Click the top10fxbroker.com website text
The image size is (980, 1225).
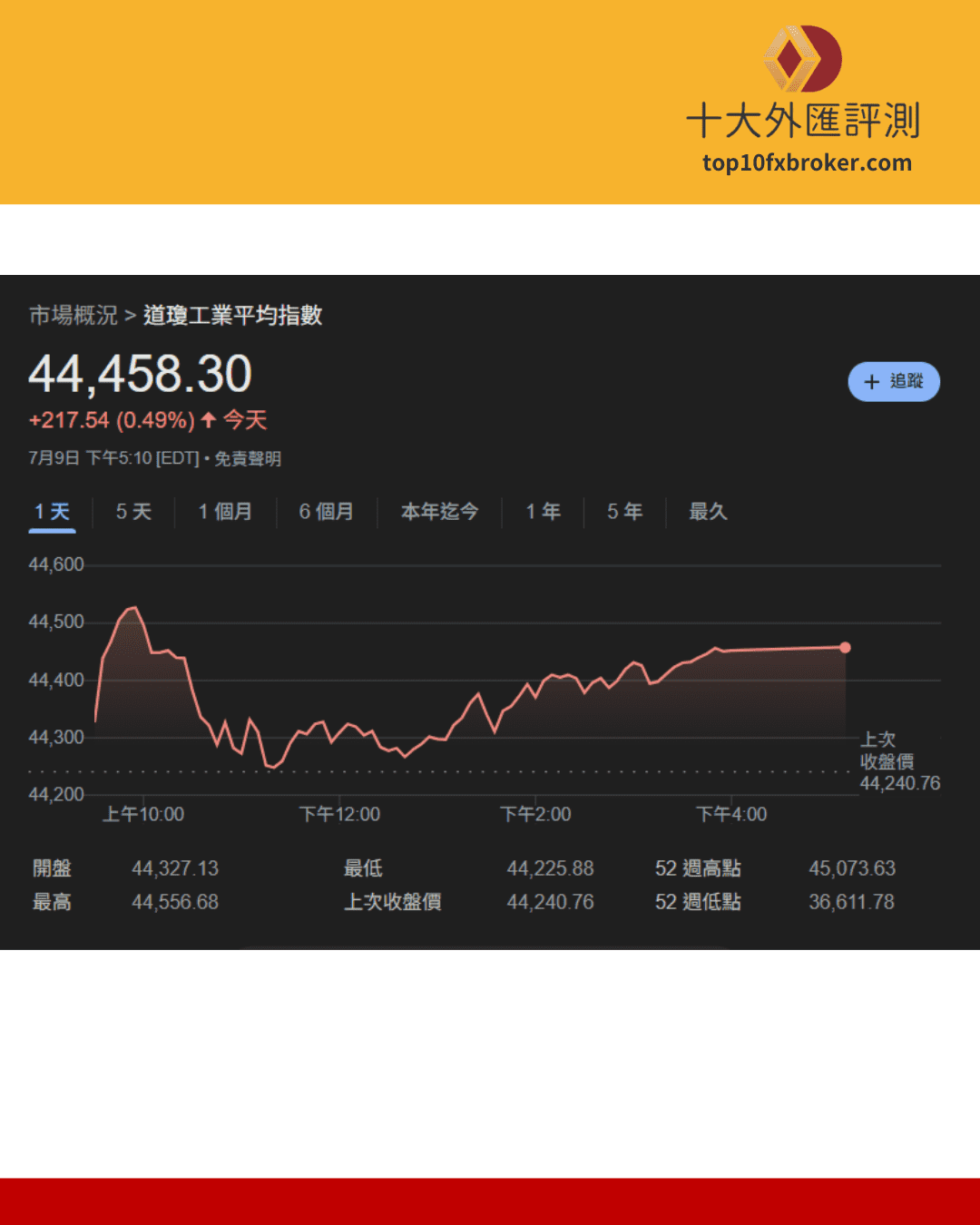pos(808,163)
